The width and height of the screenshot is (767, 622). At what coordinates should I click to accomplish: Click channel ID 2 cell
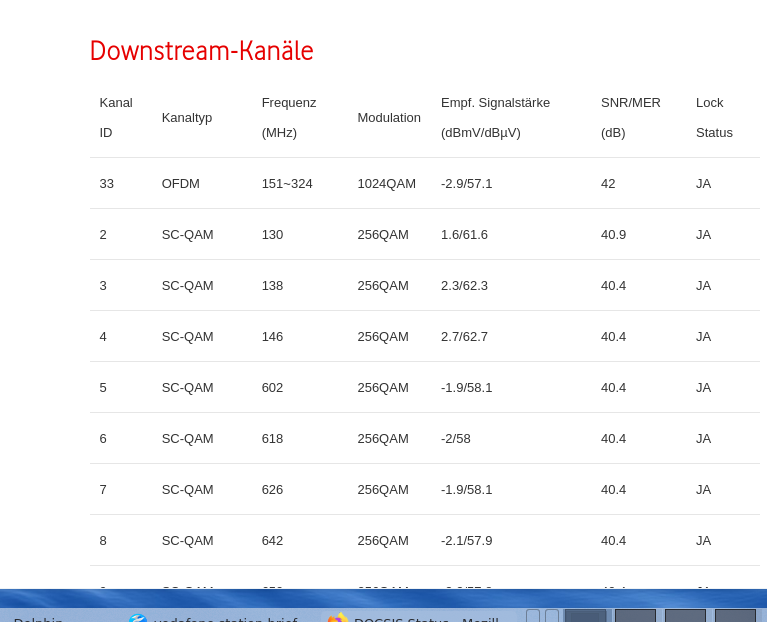103,235
